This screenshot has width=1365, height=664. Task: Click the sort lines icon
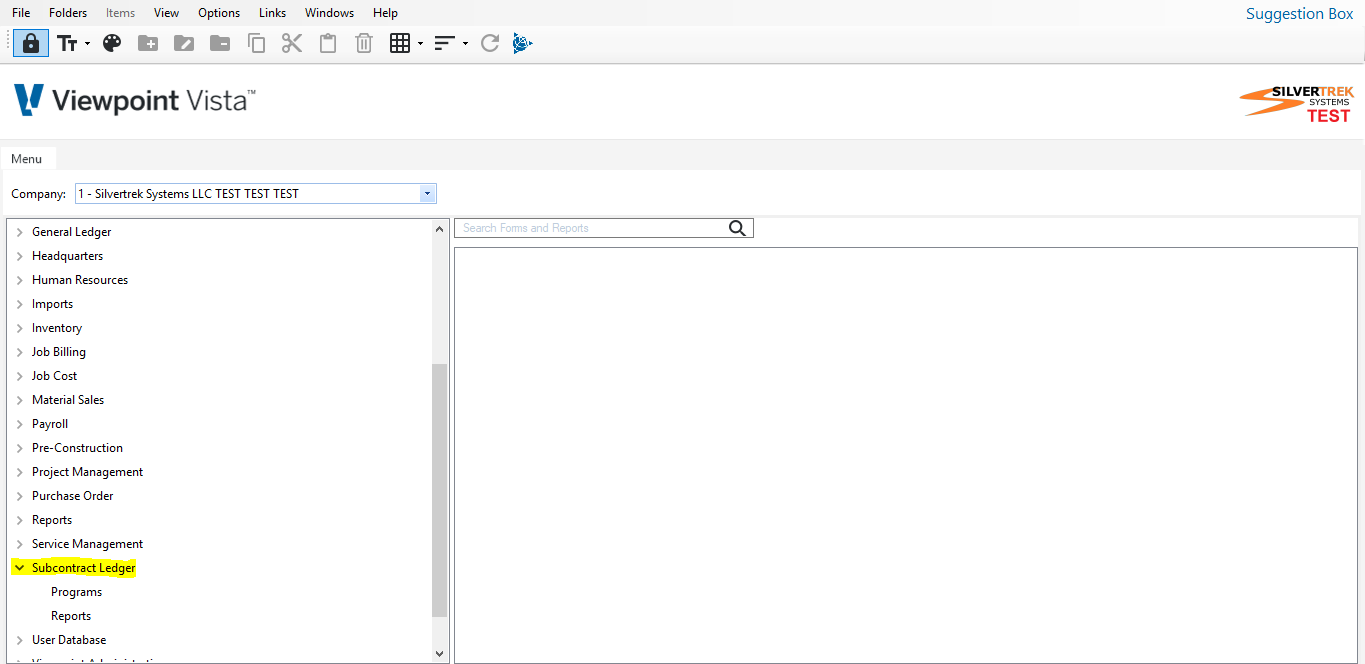point(445,43)
